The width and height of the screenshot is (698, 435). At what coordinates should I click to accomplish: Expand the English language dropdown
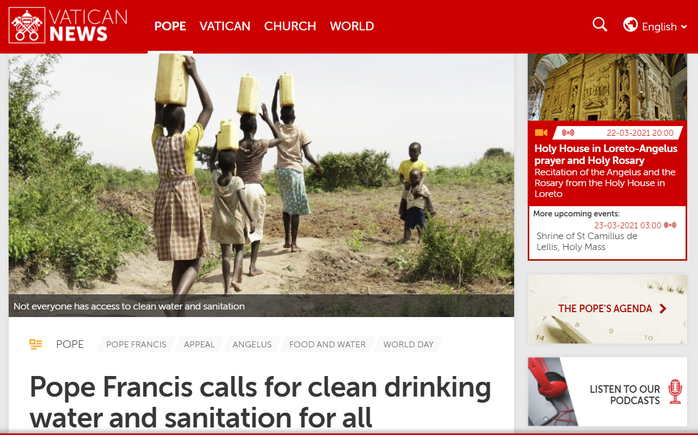tap(664, 27)
